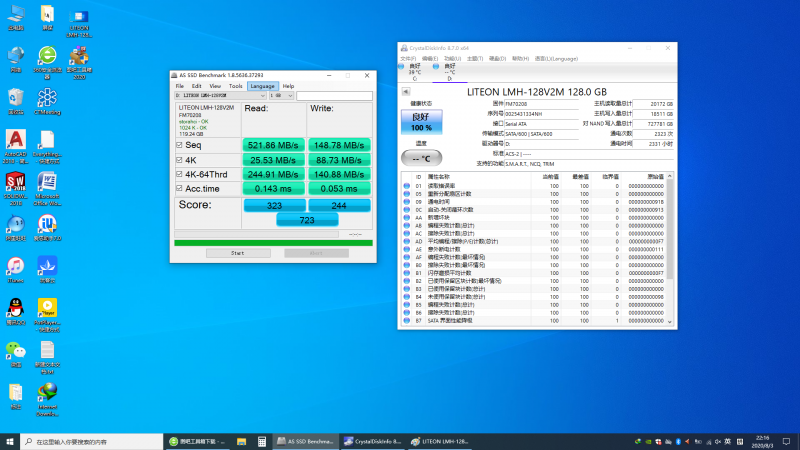Open the SOLIDWORKS 2018 desktop icon
The height and width of the screenshot is (450, 800).
pyautogui.click(x=16, y=188)
